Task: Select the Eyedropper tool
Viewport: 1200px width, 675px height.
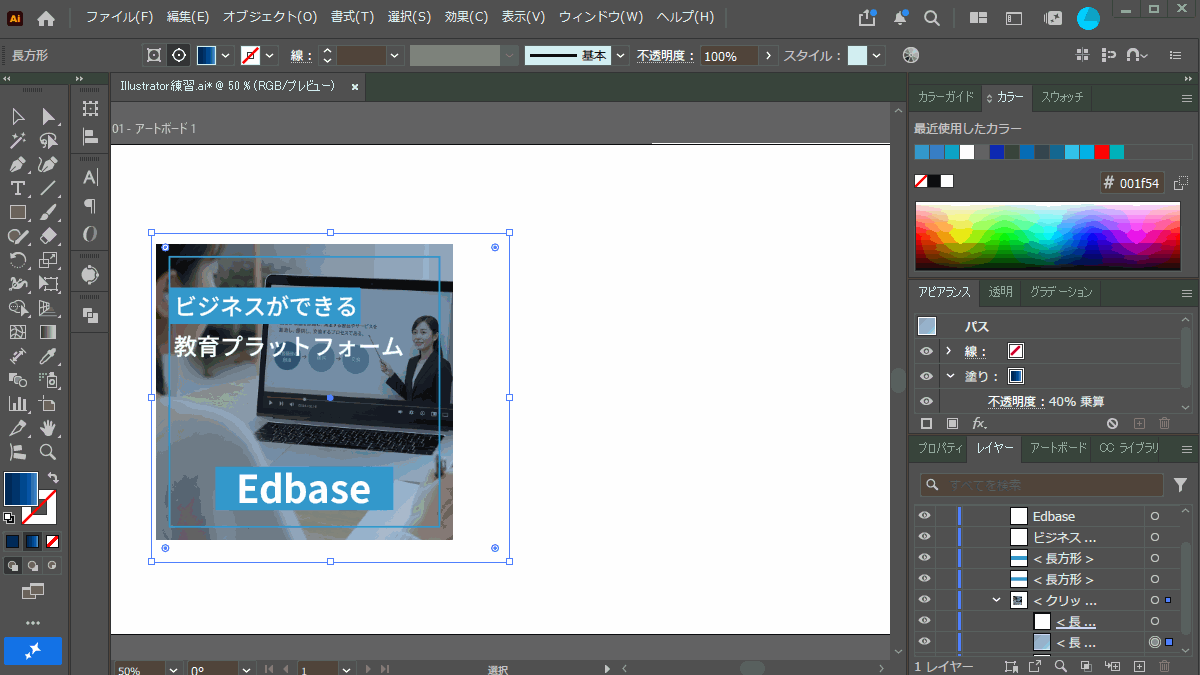Action: pyautogui.click(x=48, y=356)
